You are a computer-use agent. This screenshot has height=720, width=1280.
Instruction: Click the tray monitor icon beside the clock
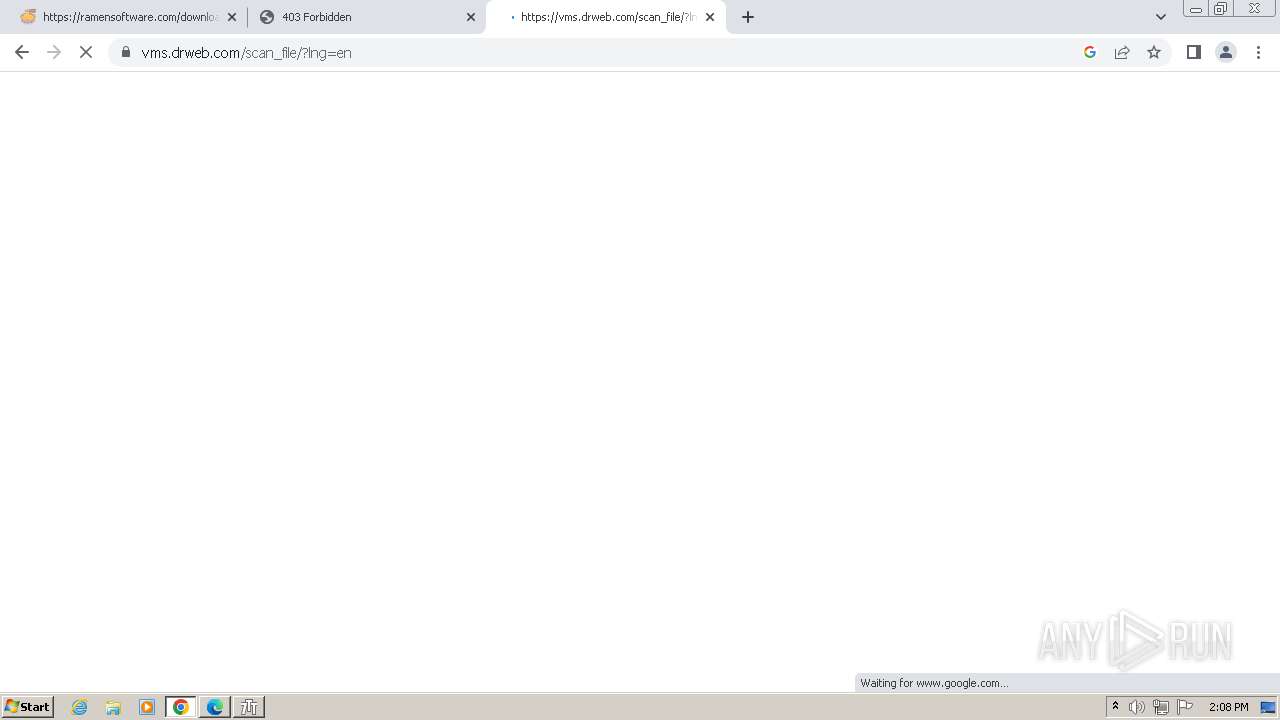pos(1268,707)
